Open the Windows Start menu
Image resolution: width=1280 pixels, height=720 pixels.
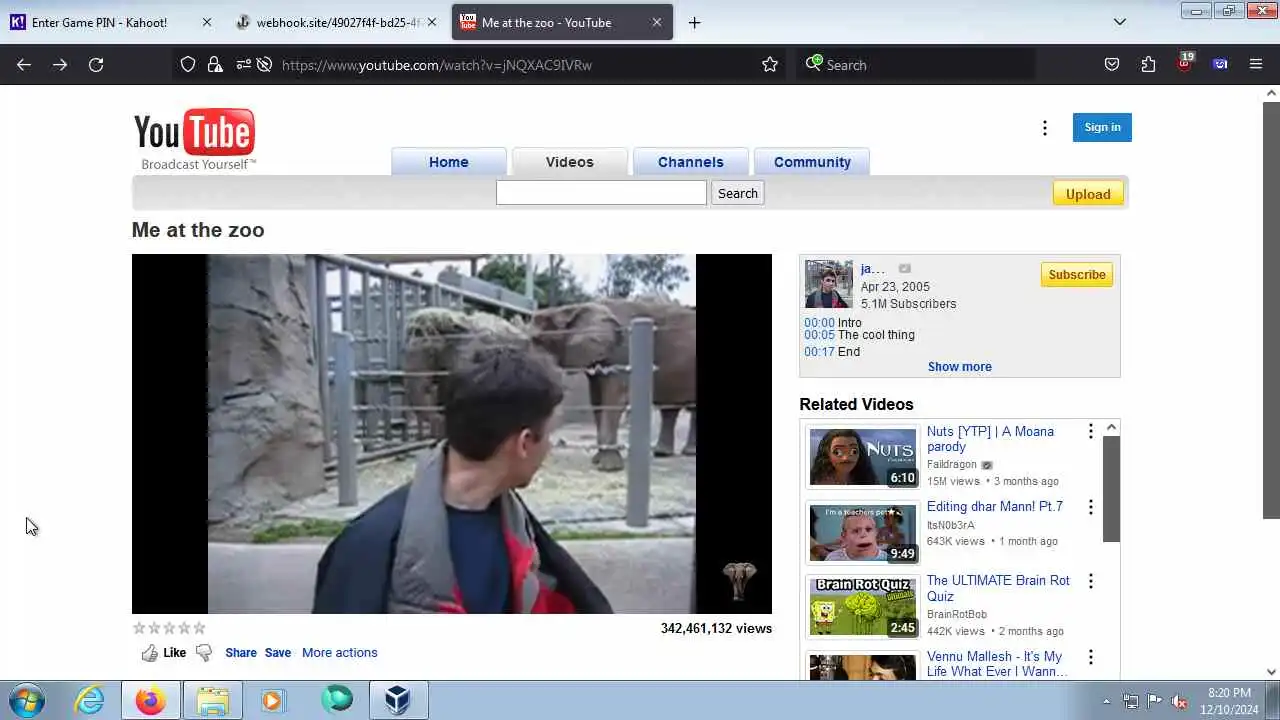[27, 700]
